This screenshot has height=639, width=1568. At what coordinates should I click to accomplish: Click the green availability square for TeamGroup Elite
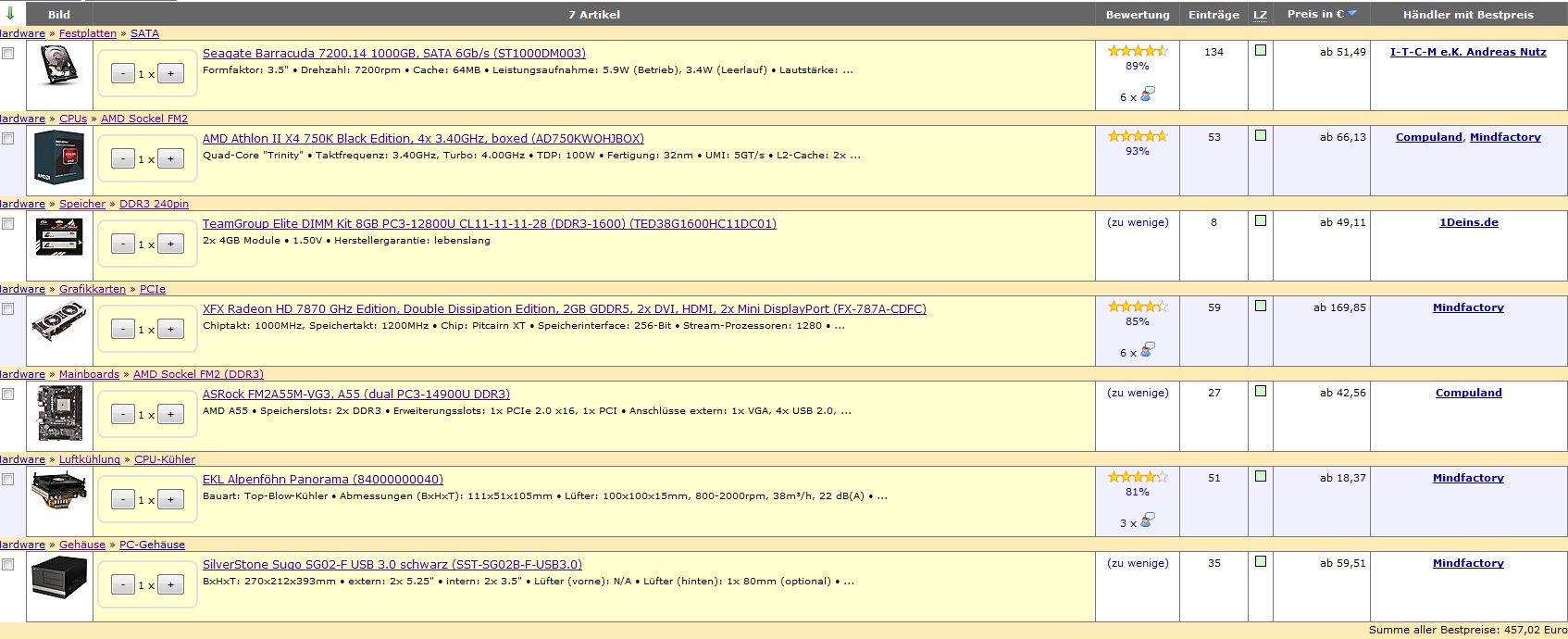click(1260, 221)
